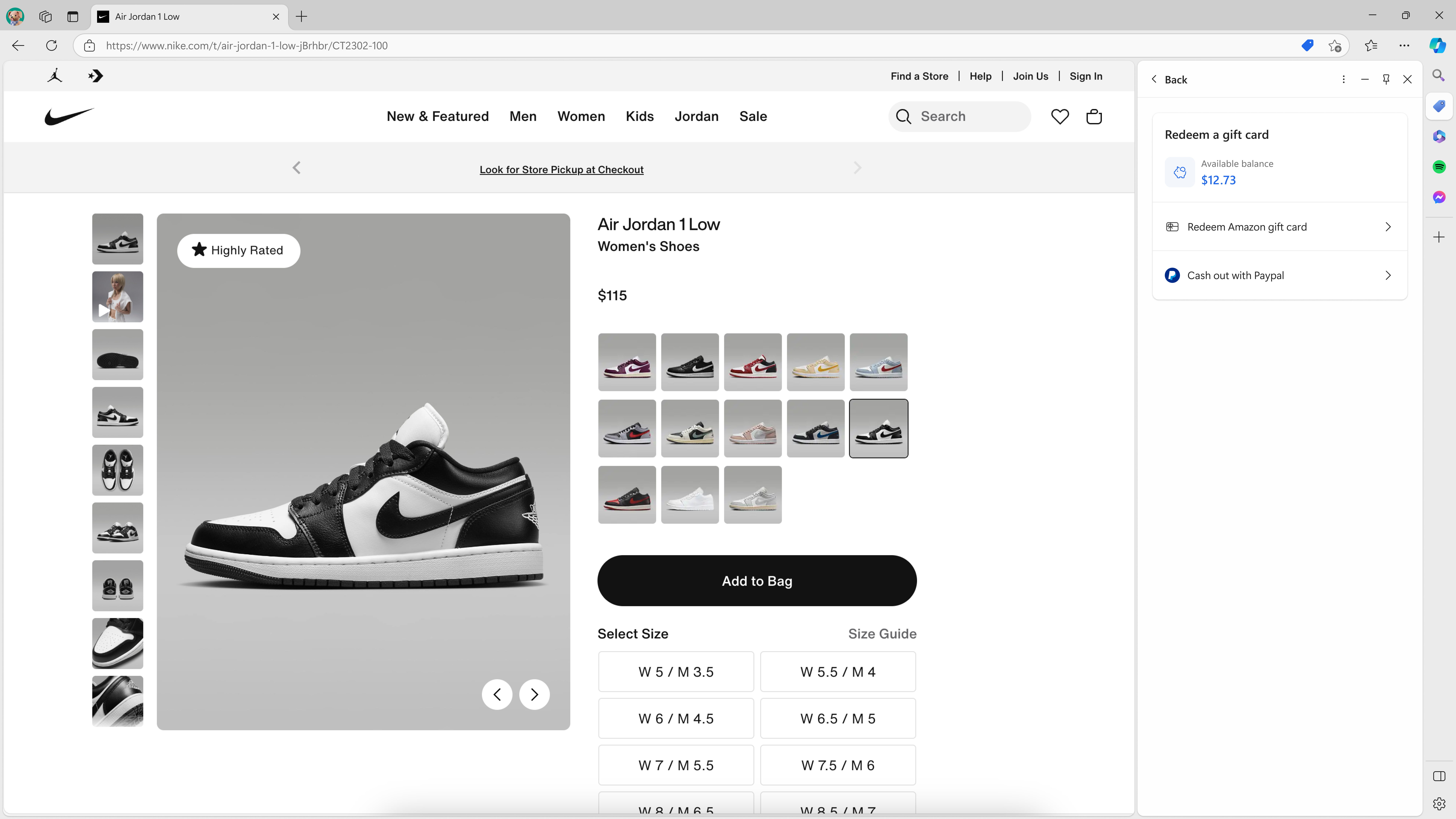
Task: Open the Copilot icon in browser toolbar
Action: 1437,46
